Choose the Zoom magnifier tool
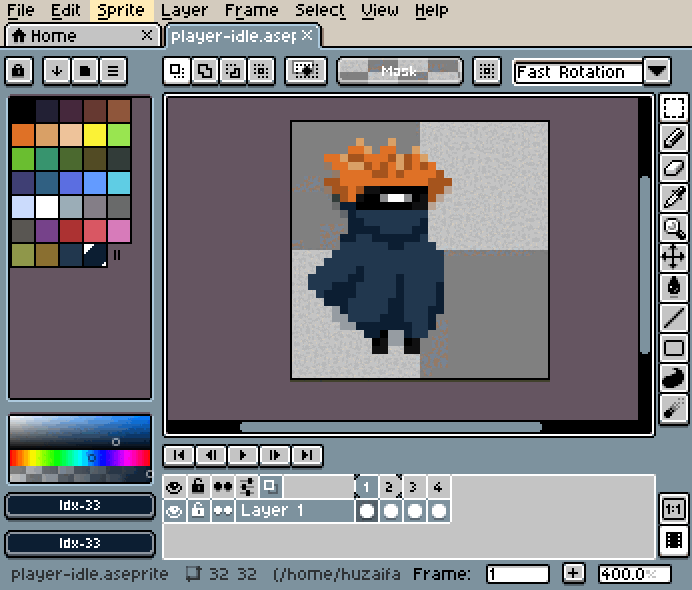This screenshot has width=692, height=590. coord(674,228)
